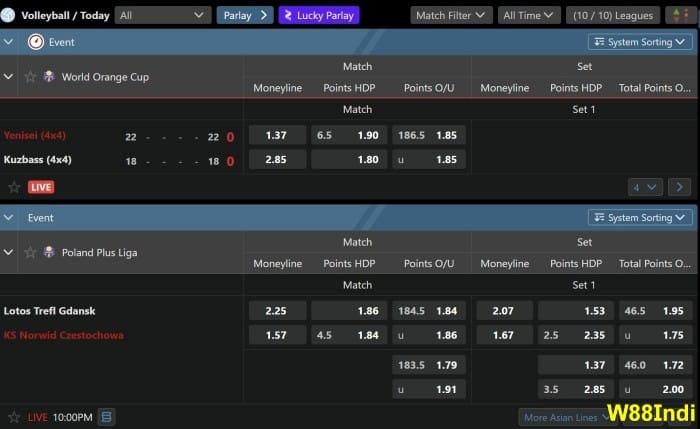Click the Poland Plus Liga league badge icon
The width and height of the screenshot is (700, 429).
(49, 252)
